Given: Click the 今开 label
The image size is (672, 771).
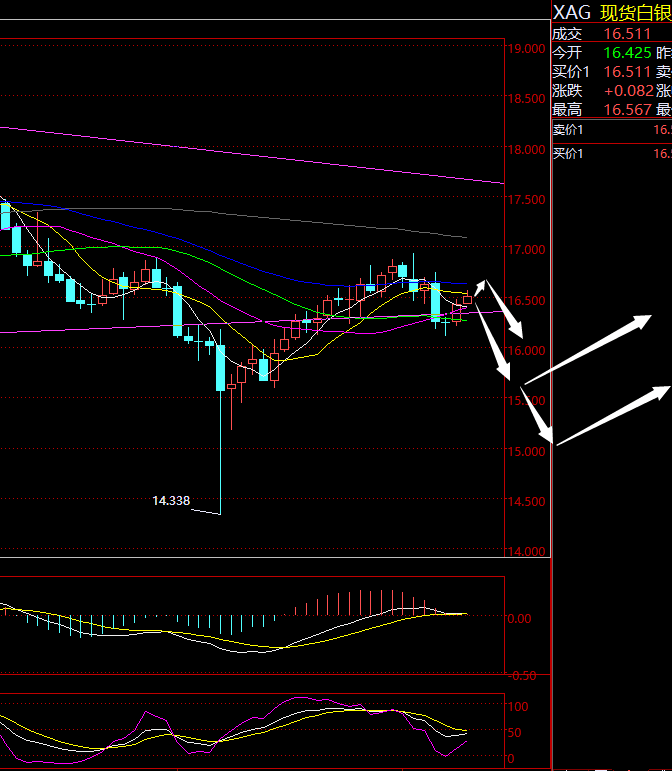Looking at the screenshot, I should coord(567,53).
